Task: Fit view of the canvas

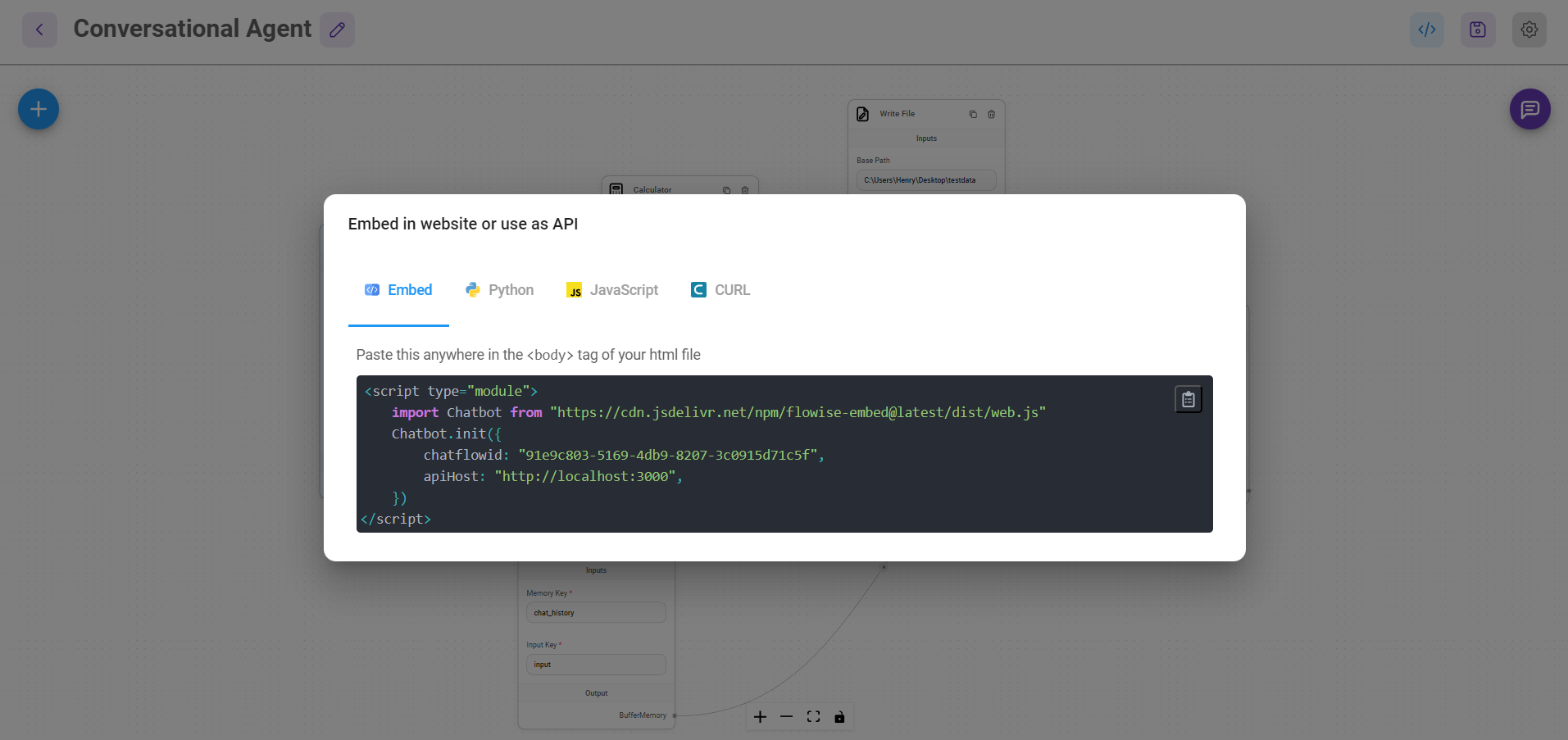Action: (813, 717)
